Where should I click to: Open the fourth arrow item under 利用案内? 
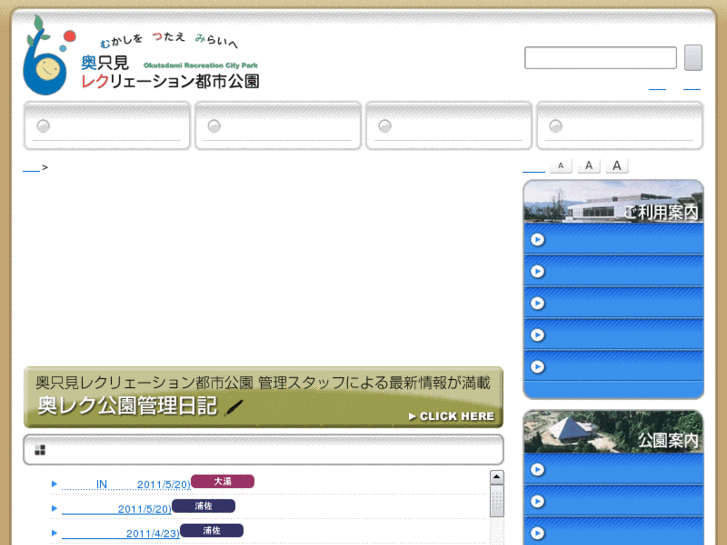tap(613, 335)
